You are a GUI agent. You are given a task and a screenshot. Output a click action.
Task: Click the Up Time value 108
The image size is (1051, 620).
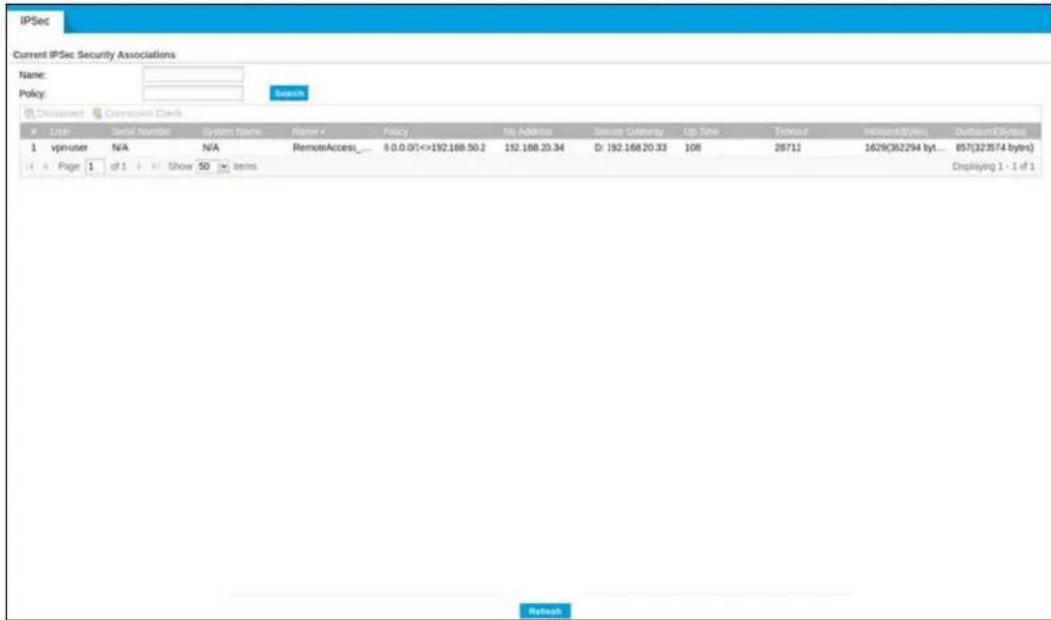click(692, 147)
